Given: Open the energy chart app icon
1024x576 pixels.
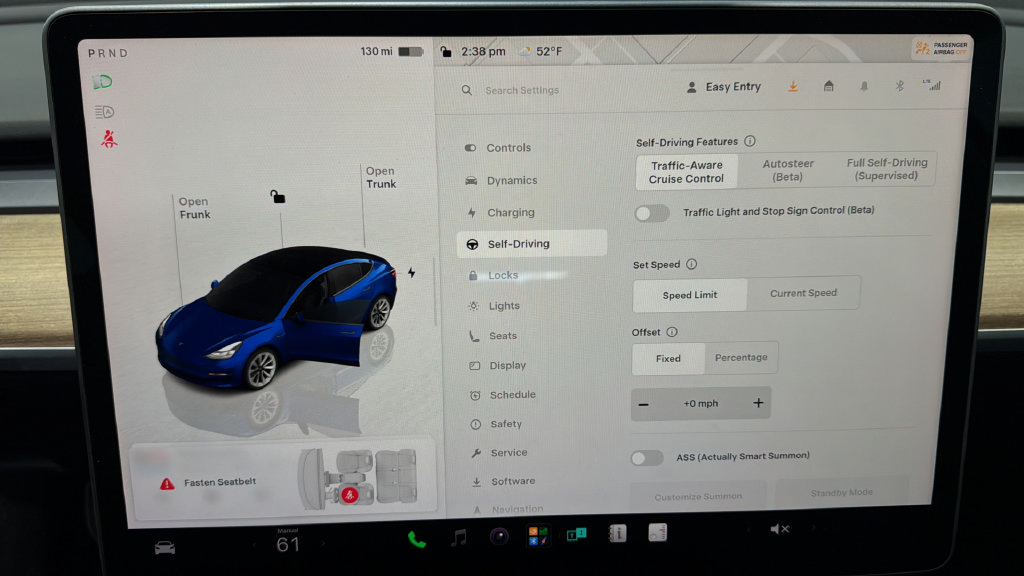Looking at the screenshot, I should 658,532.
